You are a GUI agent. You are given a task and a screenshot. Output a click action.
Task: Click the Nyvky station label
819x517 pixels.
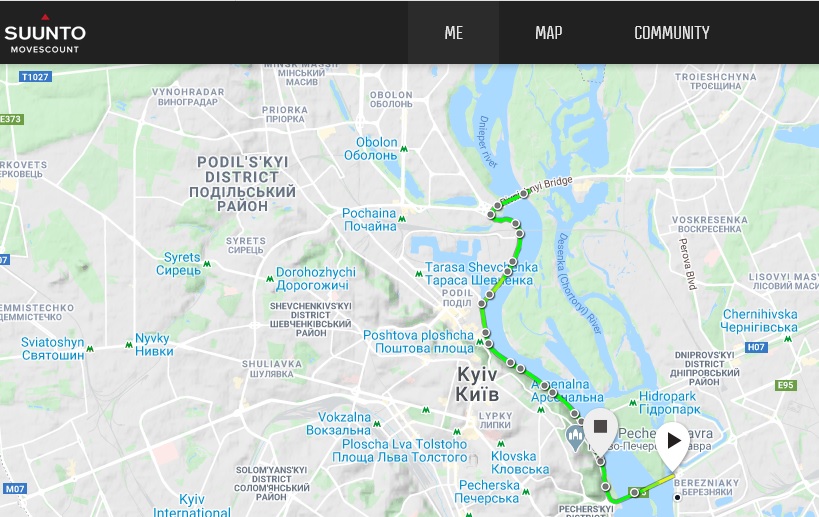point(154,345)
